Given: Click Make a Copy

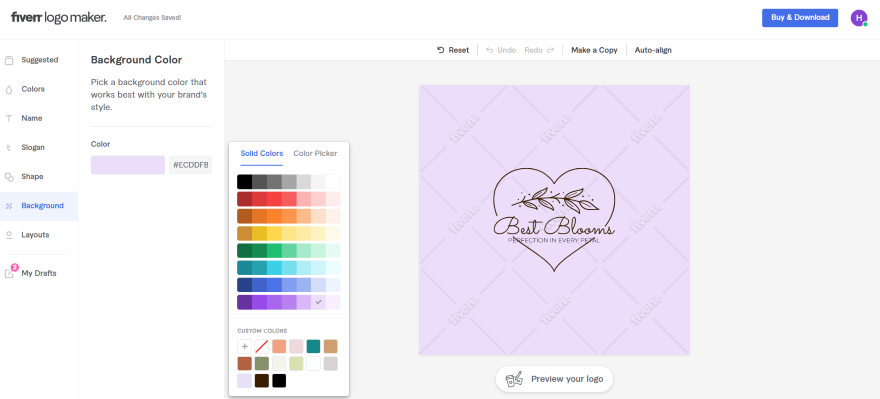Looking at the screenshot, I should pyautogui.click(x=594, y=50).
